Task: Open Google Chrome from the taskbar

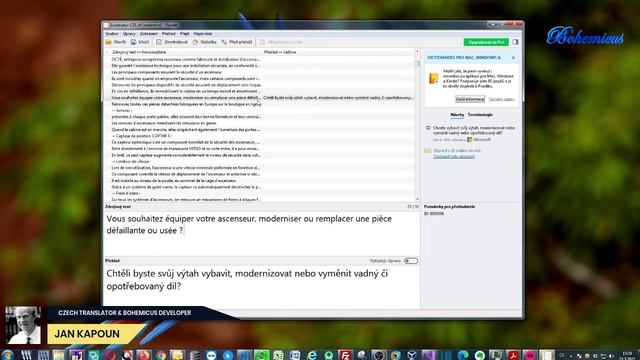Action: [161, 355]
